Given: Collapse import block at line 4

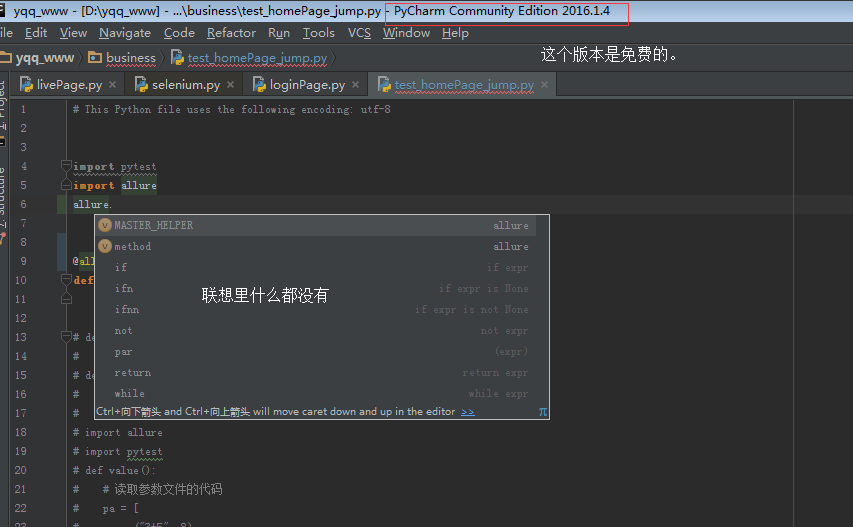Looking at the screenshot, I should tap(66, 165).
